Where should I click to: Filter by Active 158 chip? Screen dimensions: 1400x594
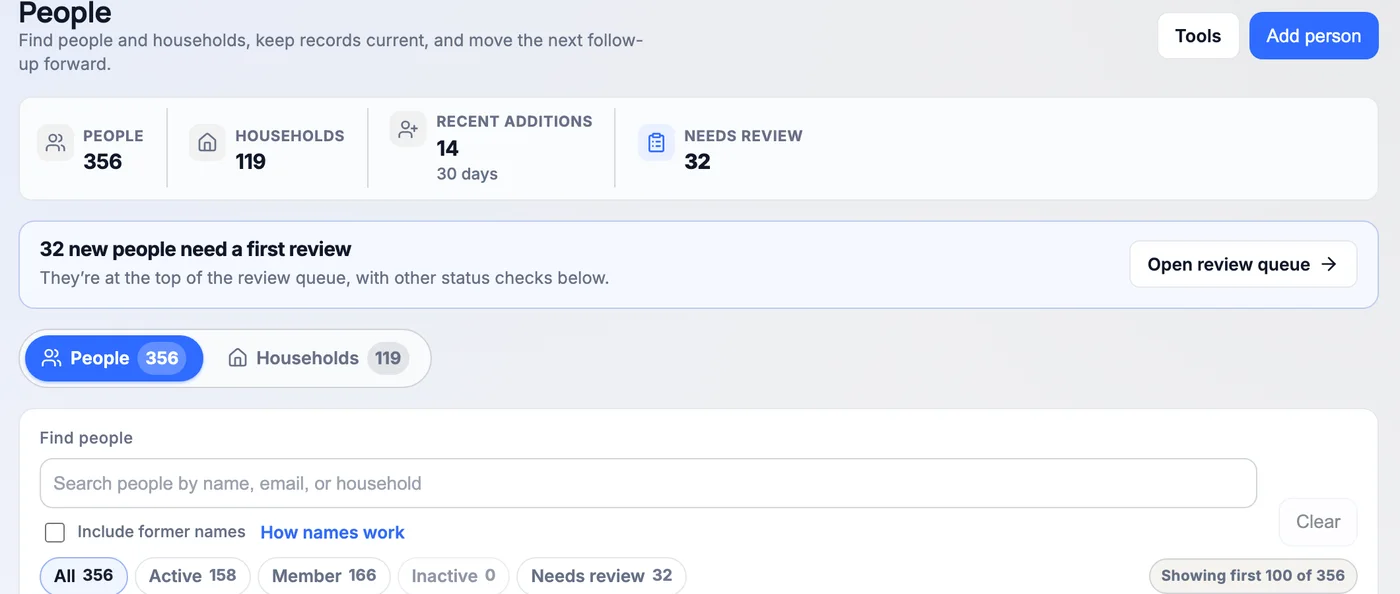192,576
